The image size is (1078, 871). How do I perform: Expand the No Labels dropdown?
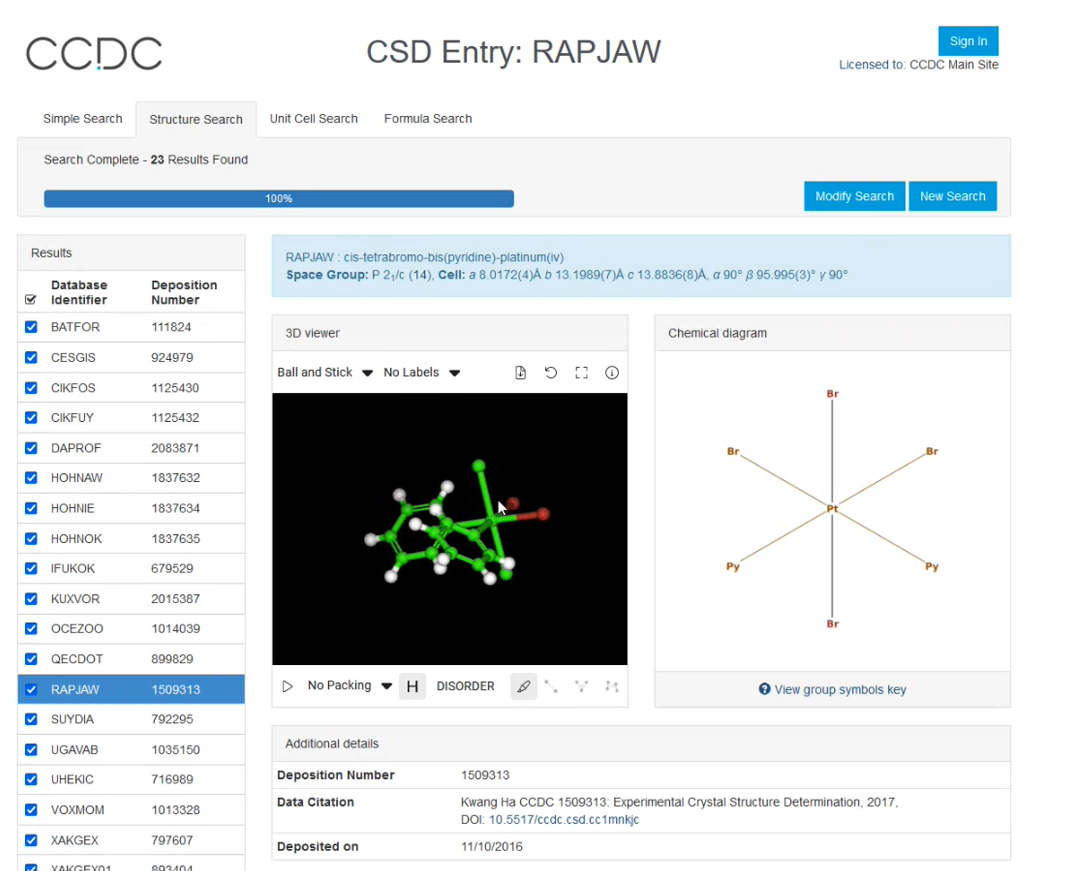coord(421,373)
